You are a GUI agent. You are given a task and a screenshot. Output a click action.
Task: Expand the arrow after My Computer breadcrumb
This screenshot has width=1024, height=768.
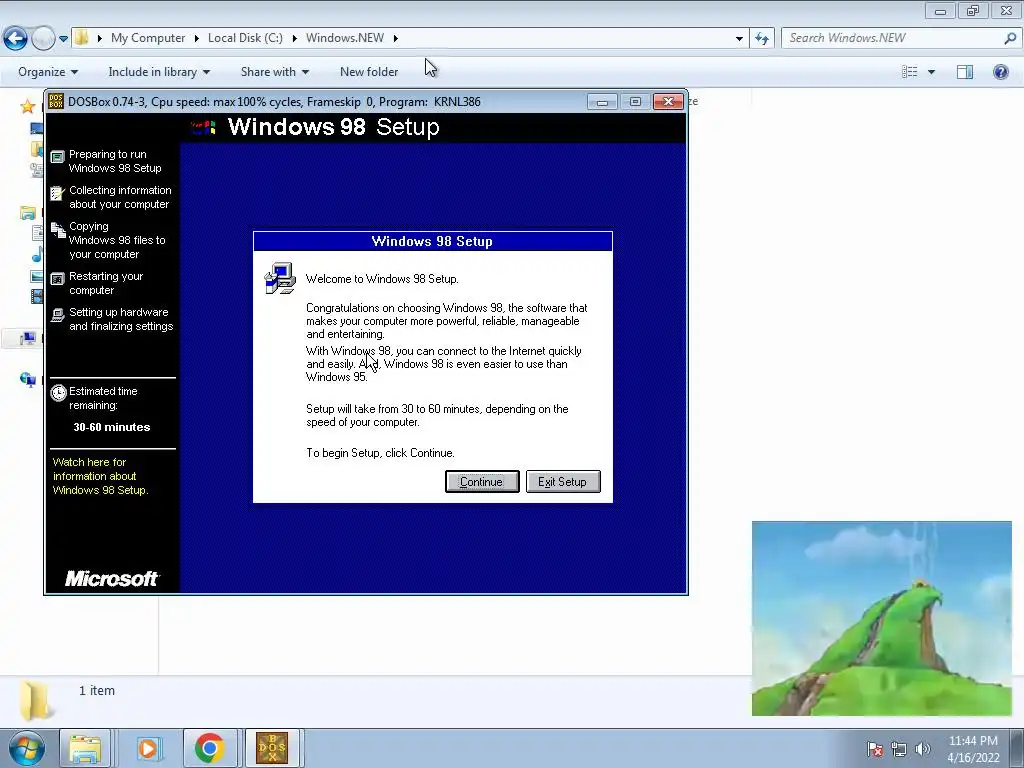tap(196, 38)
